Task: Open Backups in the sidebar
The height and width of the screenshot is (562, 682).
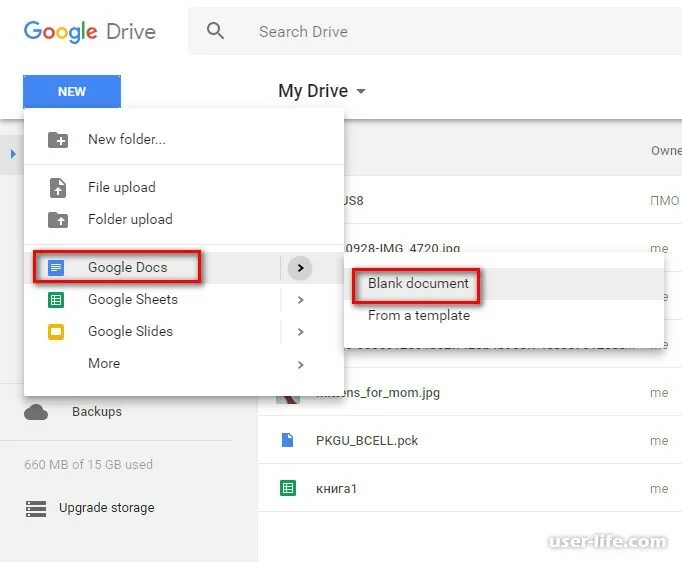Action: 97,412
